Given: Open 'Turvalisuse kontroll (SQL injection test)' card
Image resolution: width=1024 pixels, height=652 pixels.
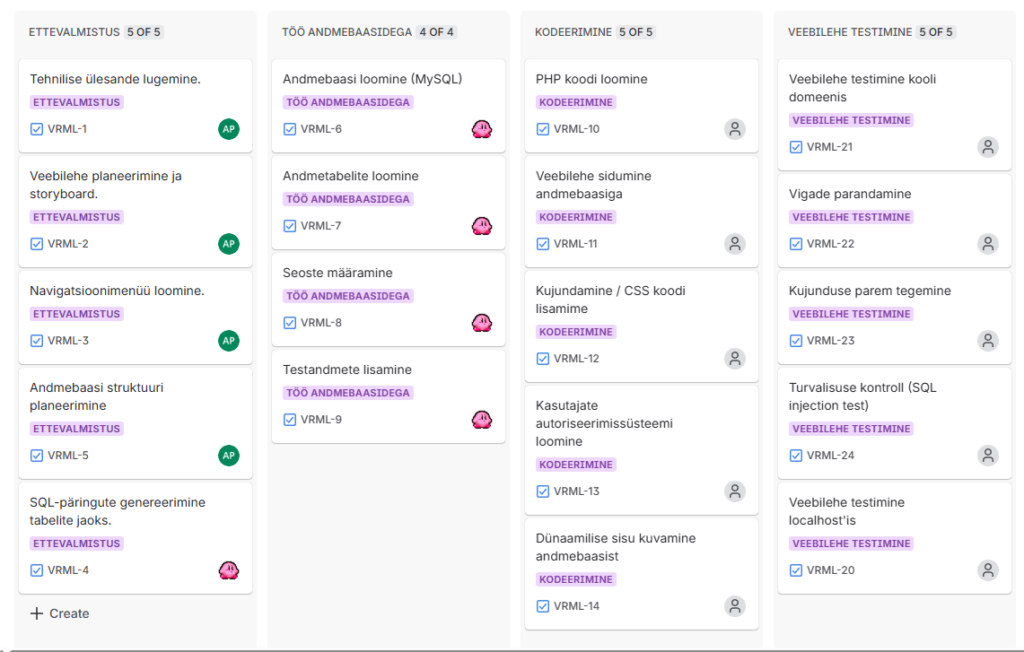Looking at the screenshot, I should [x=862, y=396].
